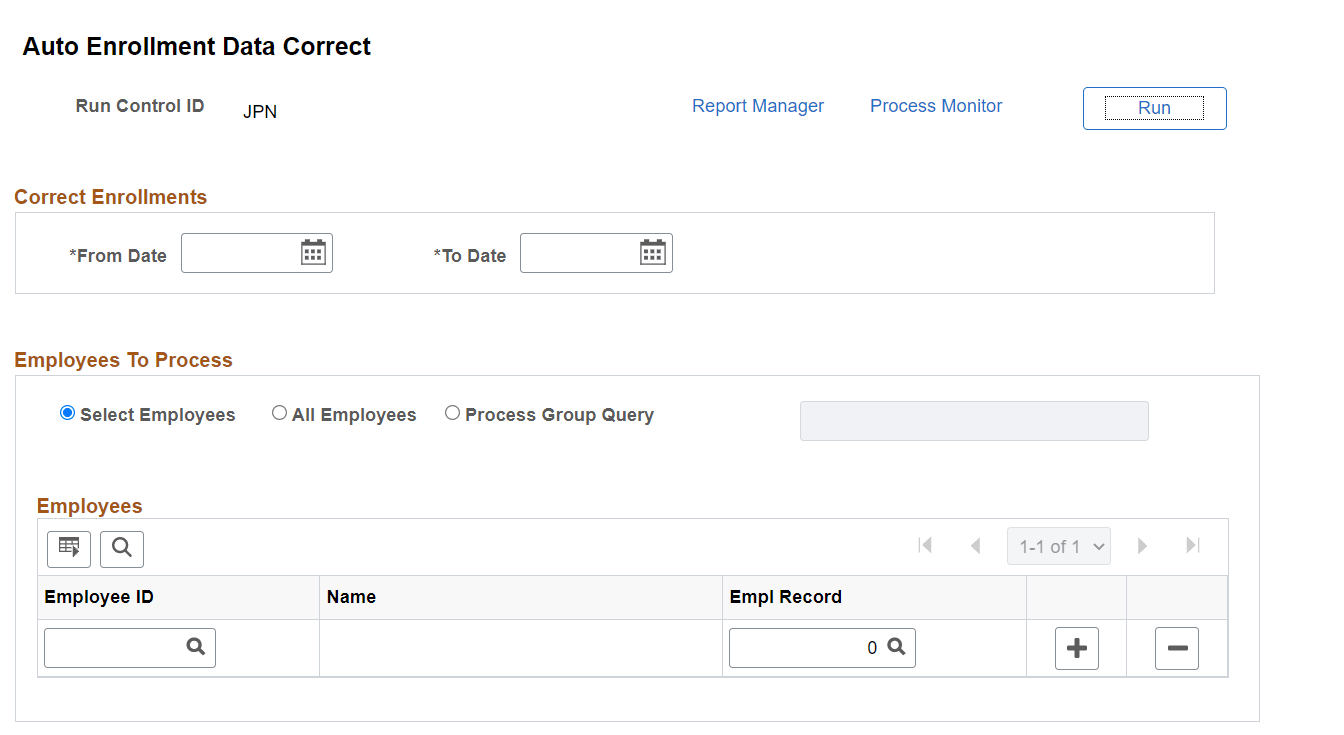Enable the Process Group Query option
1344x735 pixels.
pyautogui.click(x=452, y=412)
